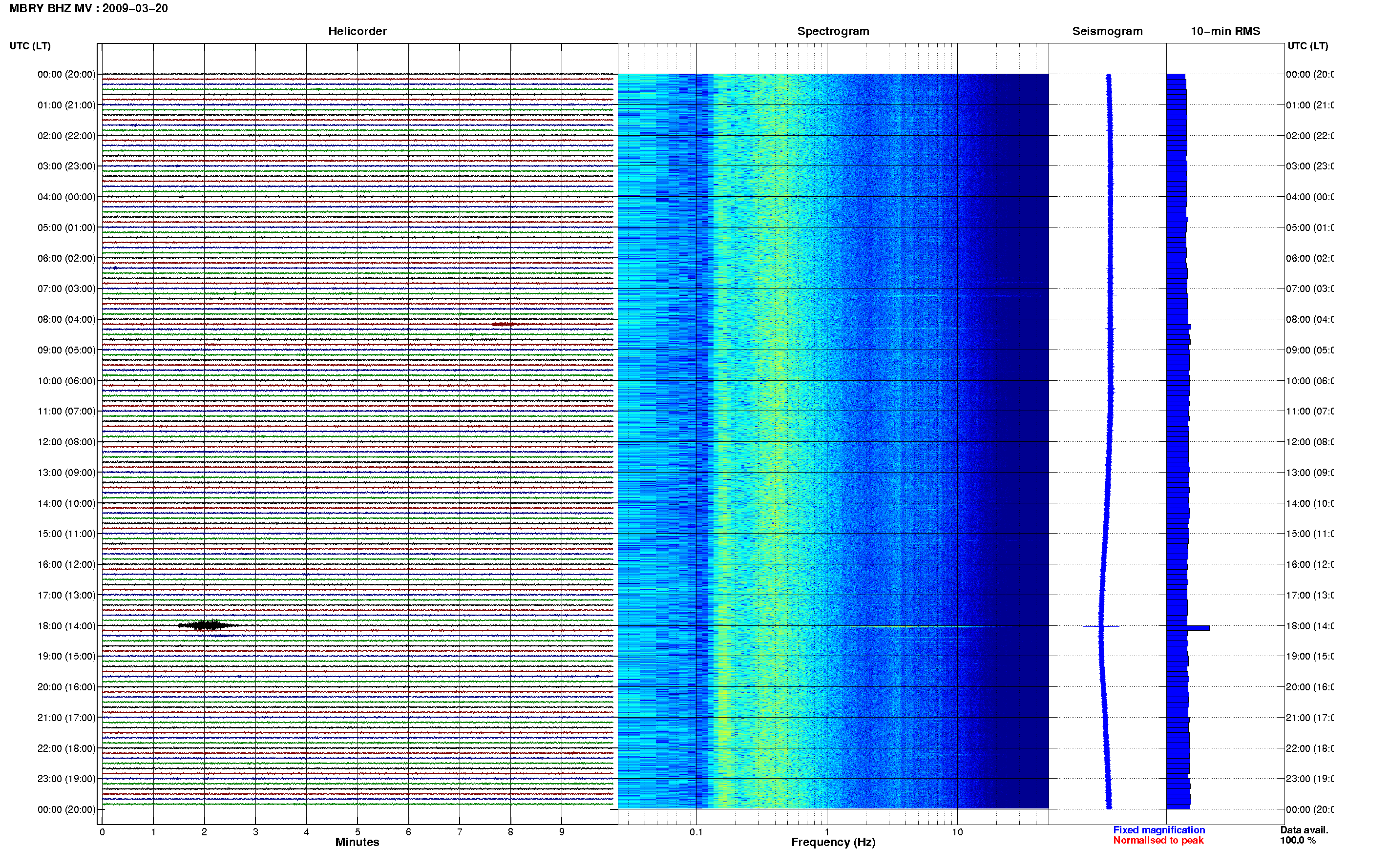This screenshot has height=868, width=1389.
Task: Click the left 'UTC (LT)' axis label
Action: pos(30,46)
